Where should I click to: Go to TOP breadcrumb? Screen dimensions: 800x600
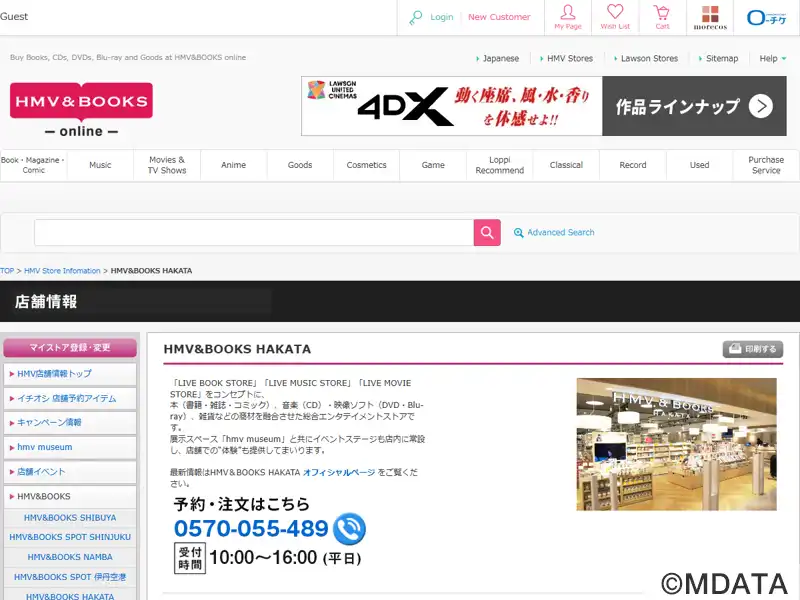[7, 271]
